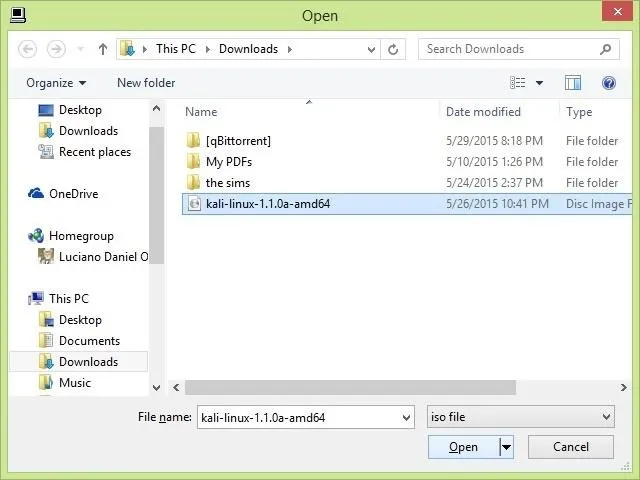Screen dimensions: 640x480
Task: Click navigation pane scroll down arrow
Action: [156, 387]
